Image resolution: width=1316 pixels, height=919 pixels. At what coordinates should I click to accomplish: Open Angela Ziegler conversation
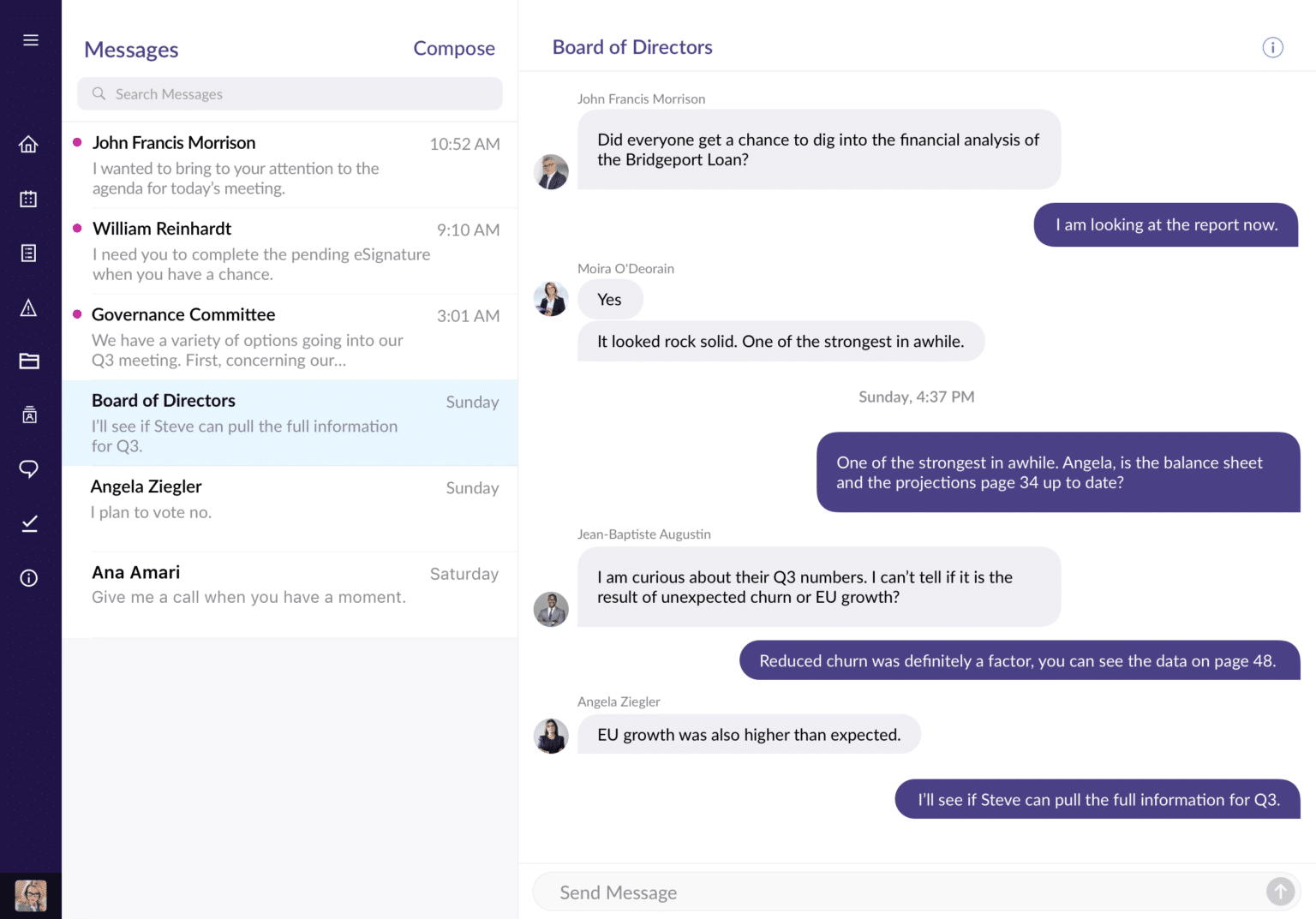[290, 508]
